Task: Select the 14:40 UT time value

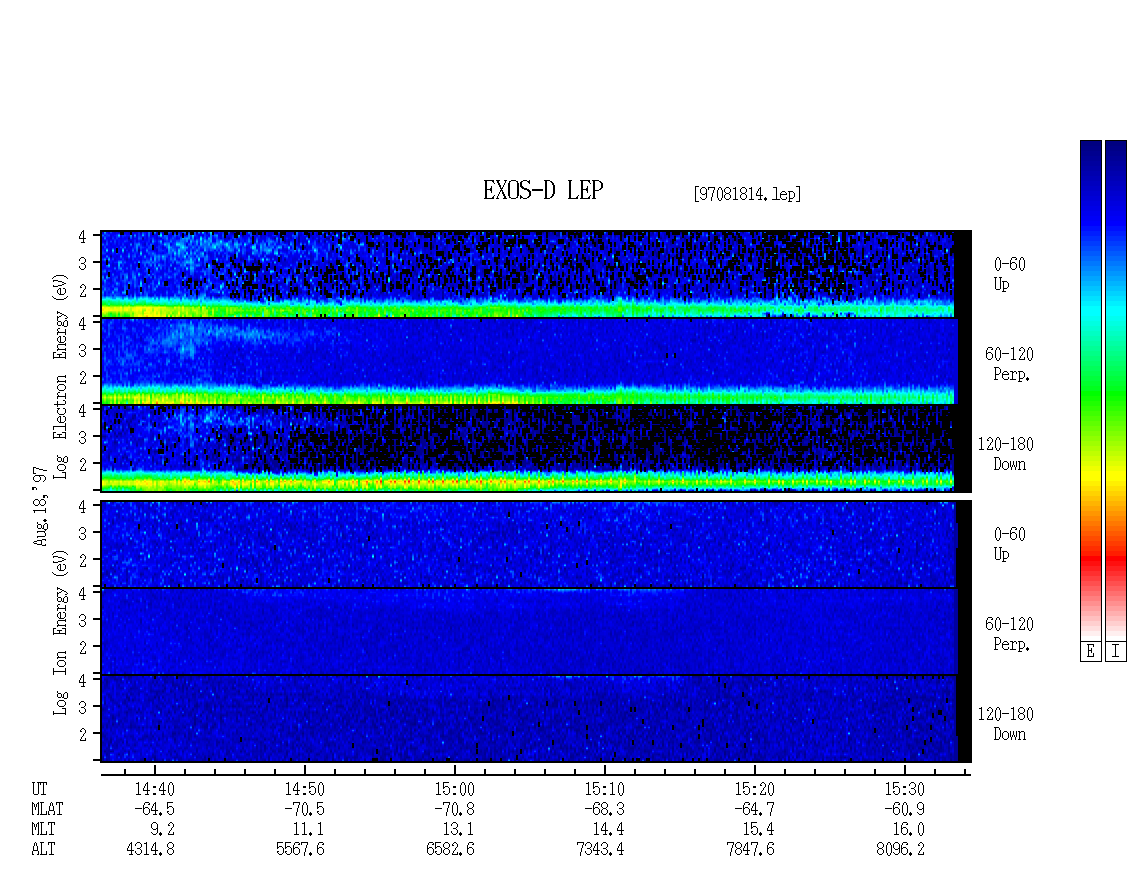Action: pyautogui.click(x=154, y=789)
